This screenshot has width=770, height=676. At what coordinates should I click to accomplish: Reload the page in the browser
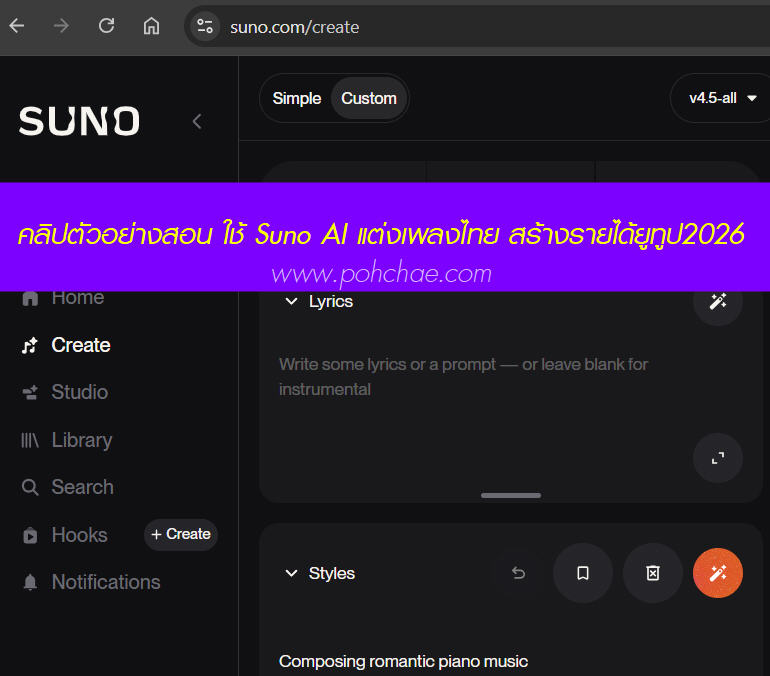106,26
